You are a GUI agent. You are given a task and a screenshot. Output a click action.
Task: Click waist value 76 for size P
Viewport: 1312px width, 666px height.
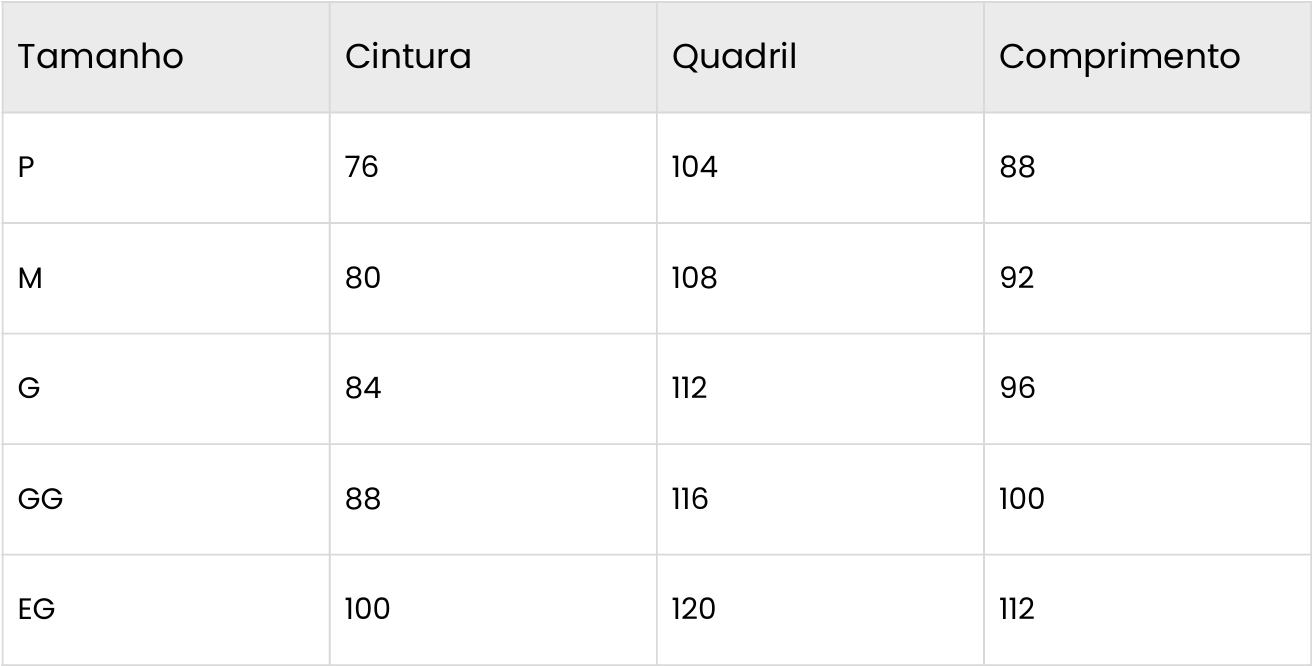(362, 167)
